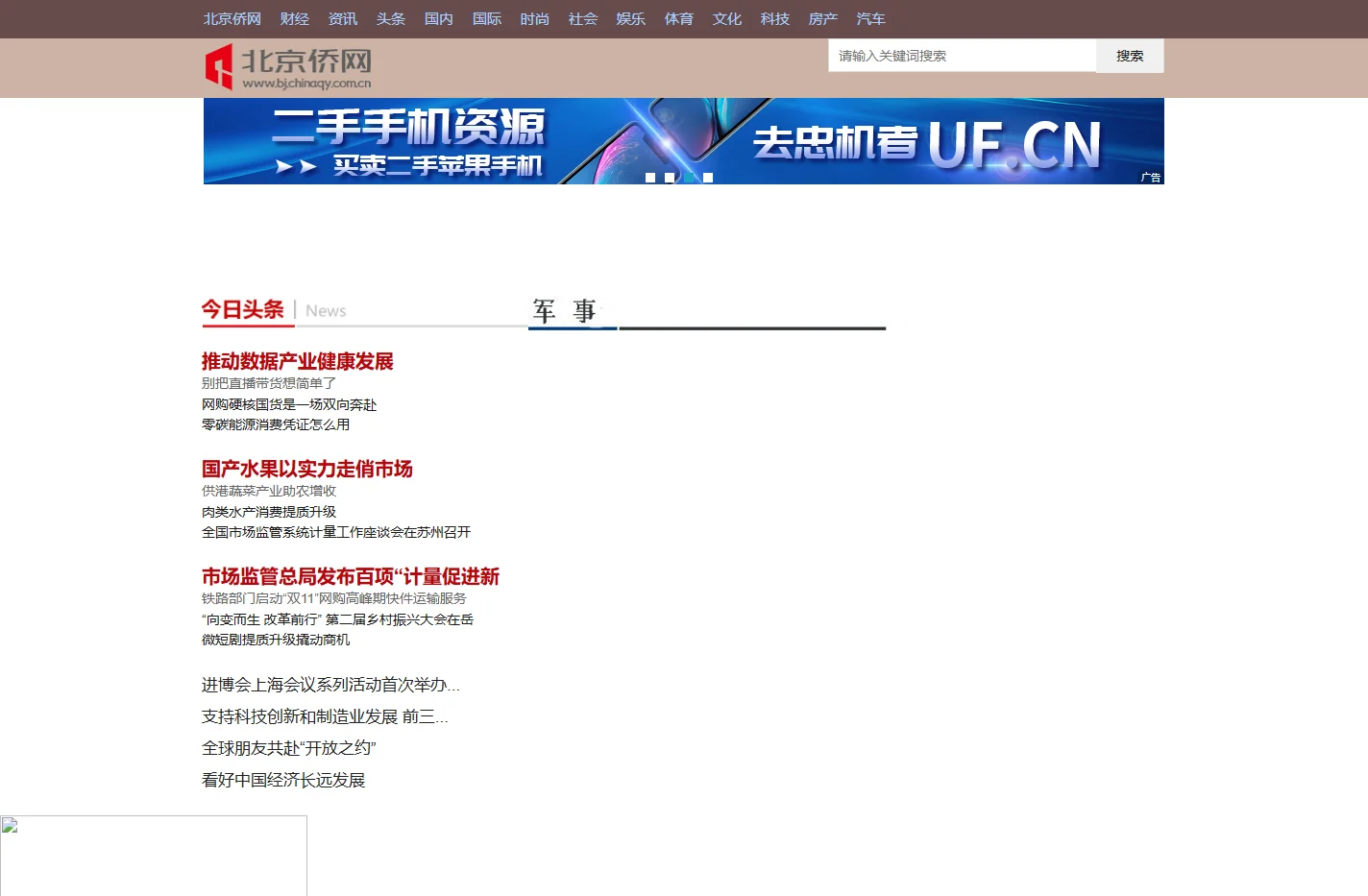Image resolution: width=1368 pixels, height=896 pixels.
Task: Select the 头条 navigation item
Action: coord(390,19)
